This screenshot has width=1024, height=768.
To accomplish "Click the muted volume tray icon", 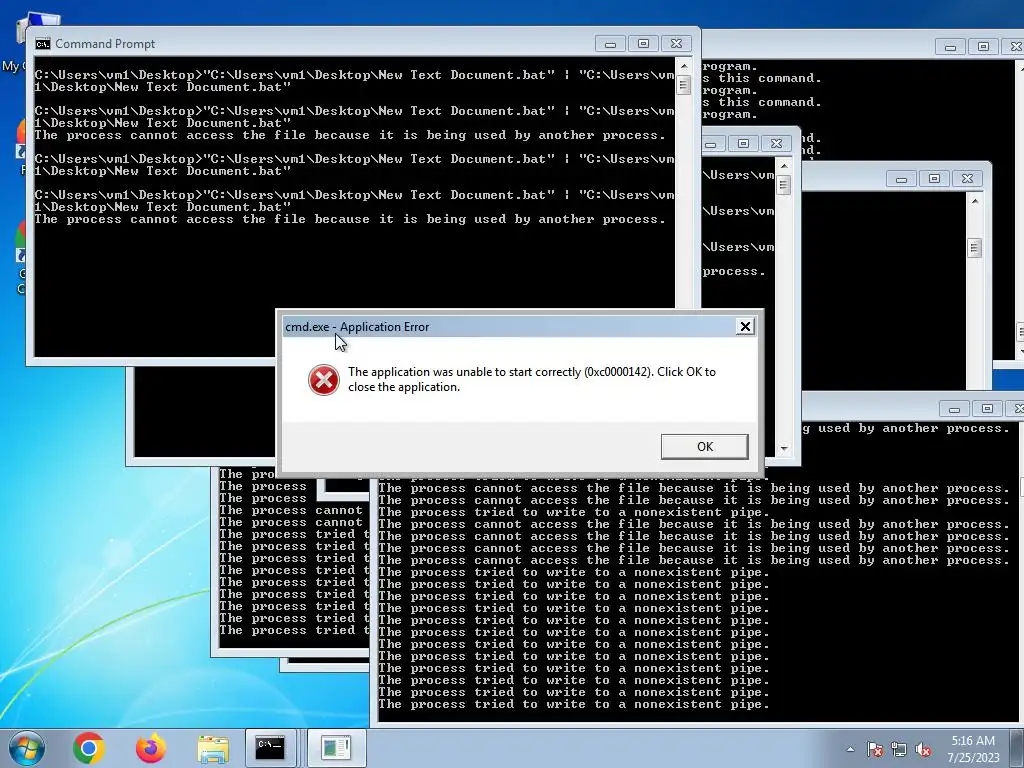I will click(x=923, y=749).
